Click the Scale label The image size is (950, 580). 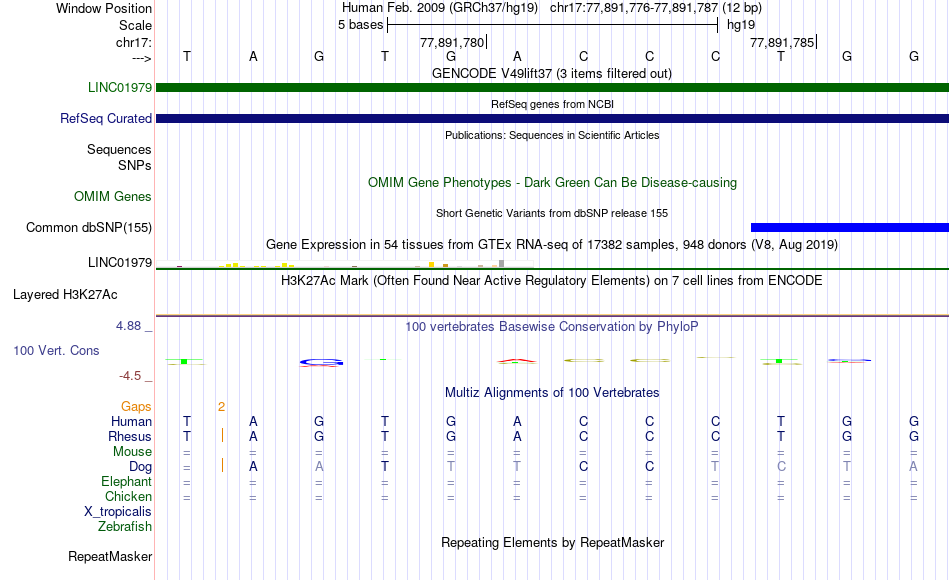point(135,25)
